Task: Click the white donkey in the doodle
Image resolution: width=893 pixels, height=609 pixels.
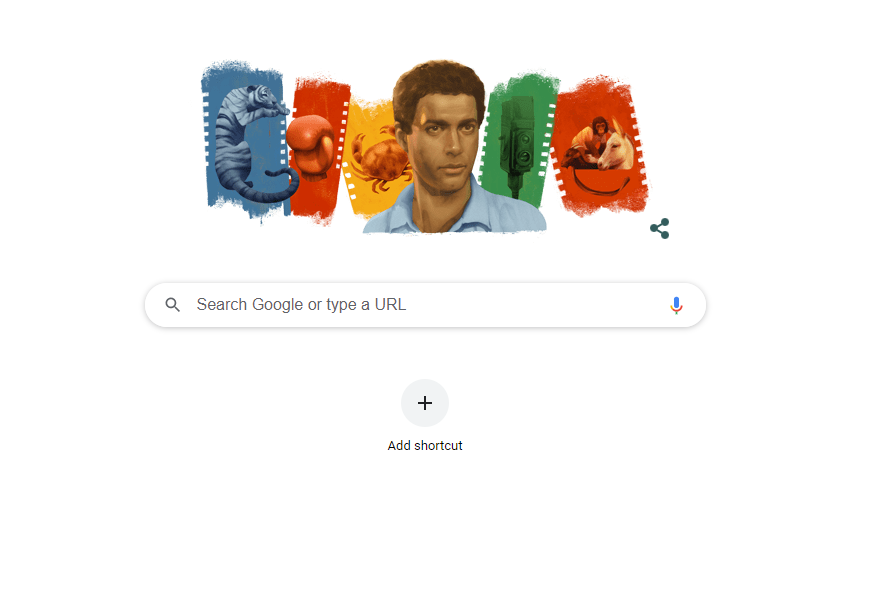Action: point(616,146)
